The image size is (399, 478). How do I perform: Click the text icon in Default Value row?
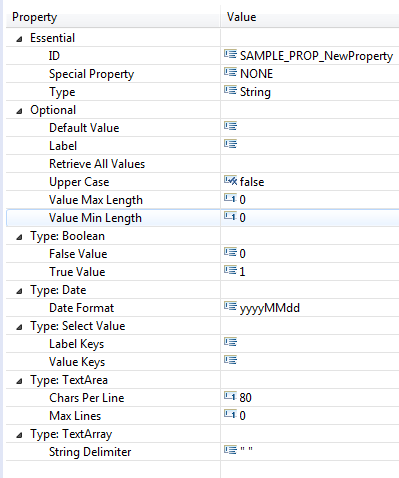click(x=230, y=126)
